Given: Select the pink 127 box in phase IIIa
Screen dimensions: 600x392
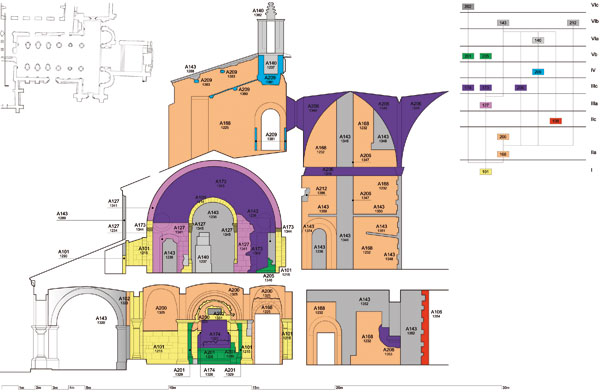Looking at the screenshot, I should 485,105.
